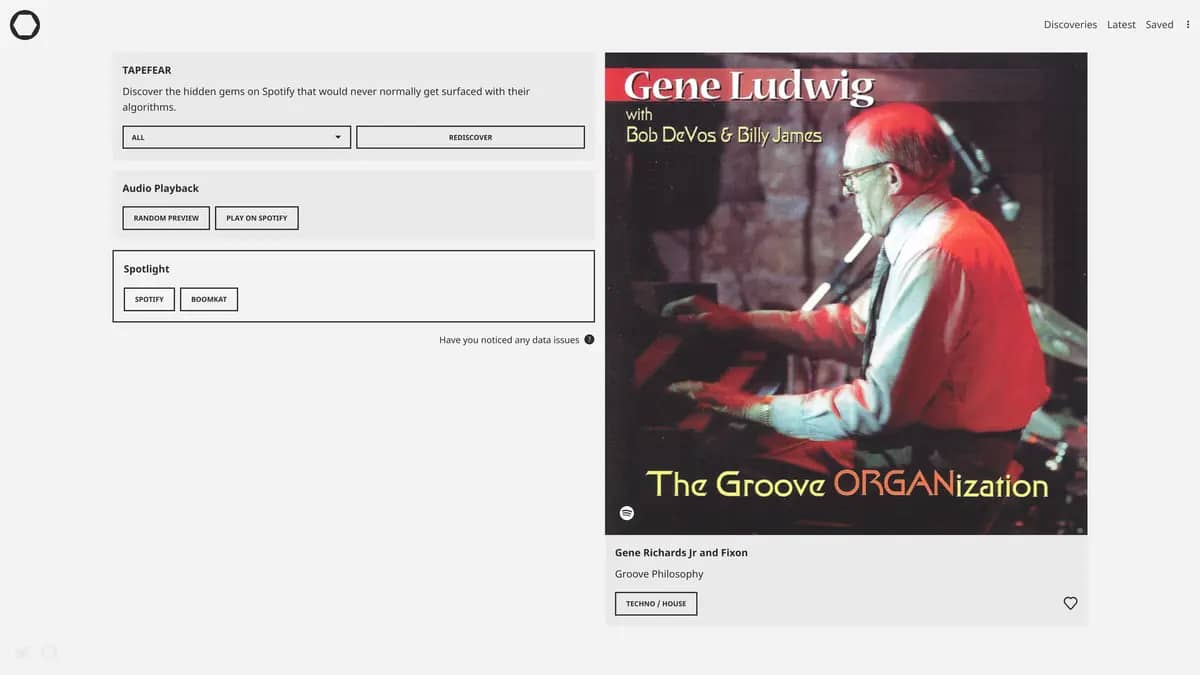The height and width of the screenshot is (675, 1200).
Task: Open the Discoveries page
Action: [x=1070, y=25]
